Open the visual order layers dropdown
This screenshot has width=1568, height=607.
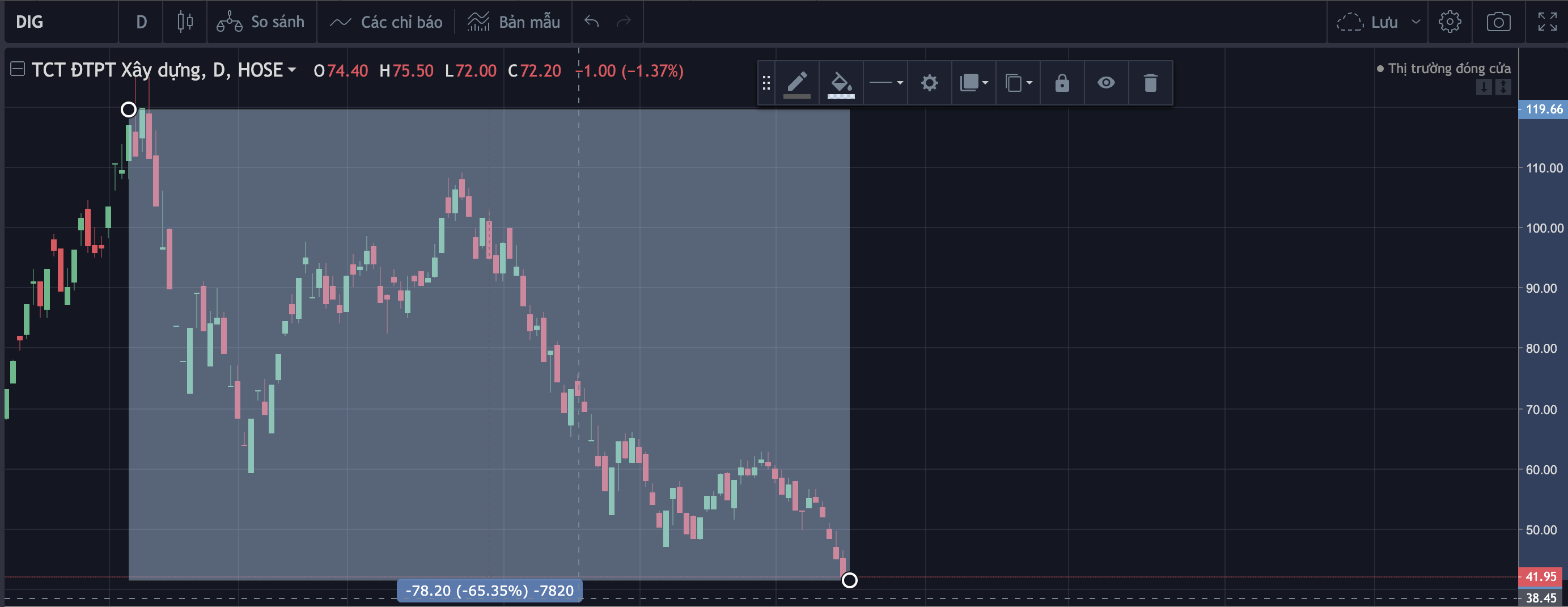click(973, 83)
